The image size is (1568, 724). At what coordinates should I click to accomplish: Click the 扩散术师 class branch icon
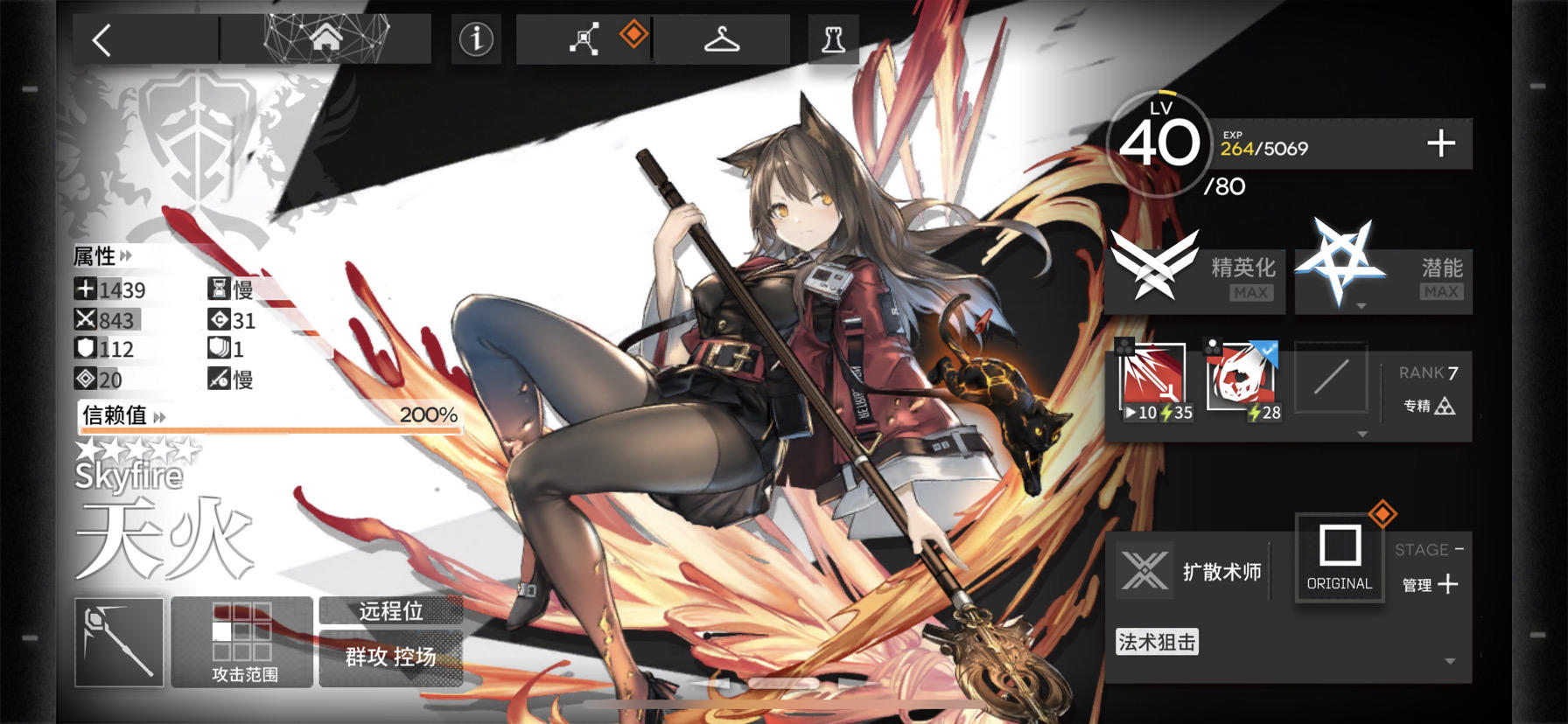1145,571
